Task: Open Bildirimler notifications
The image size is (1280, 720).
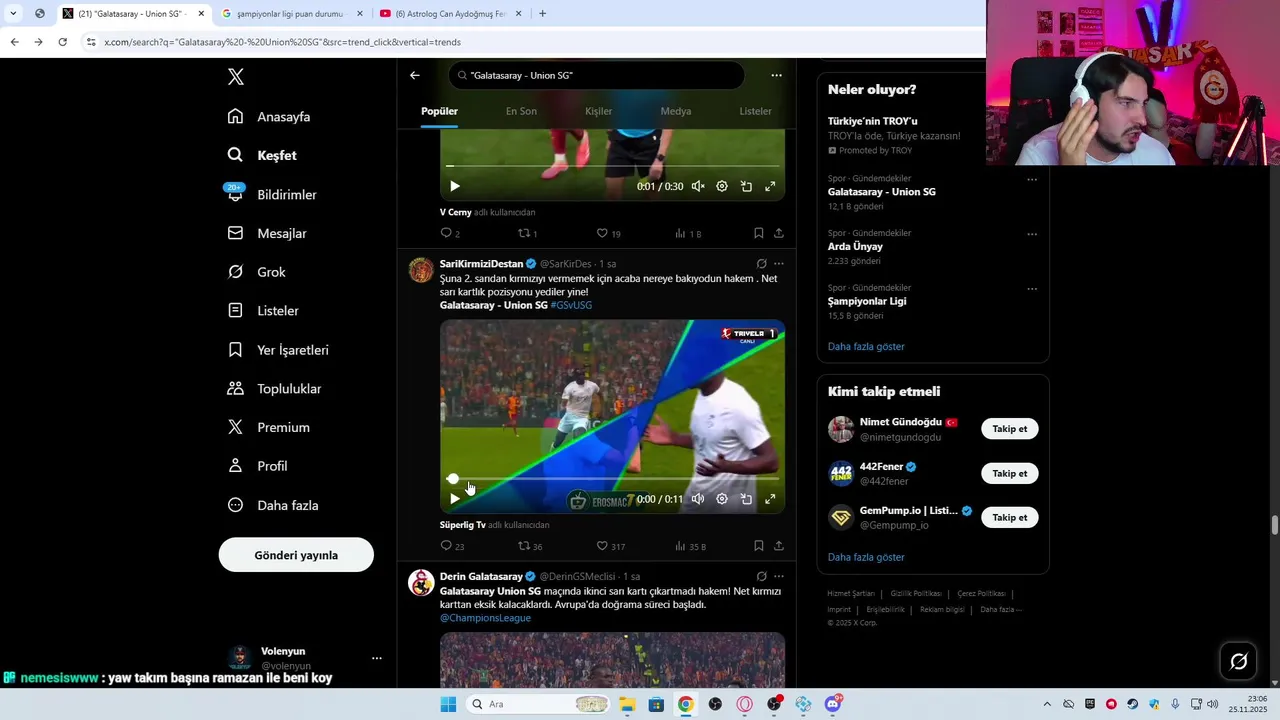Action: (x=272, y=194)
